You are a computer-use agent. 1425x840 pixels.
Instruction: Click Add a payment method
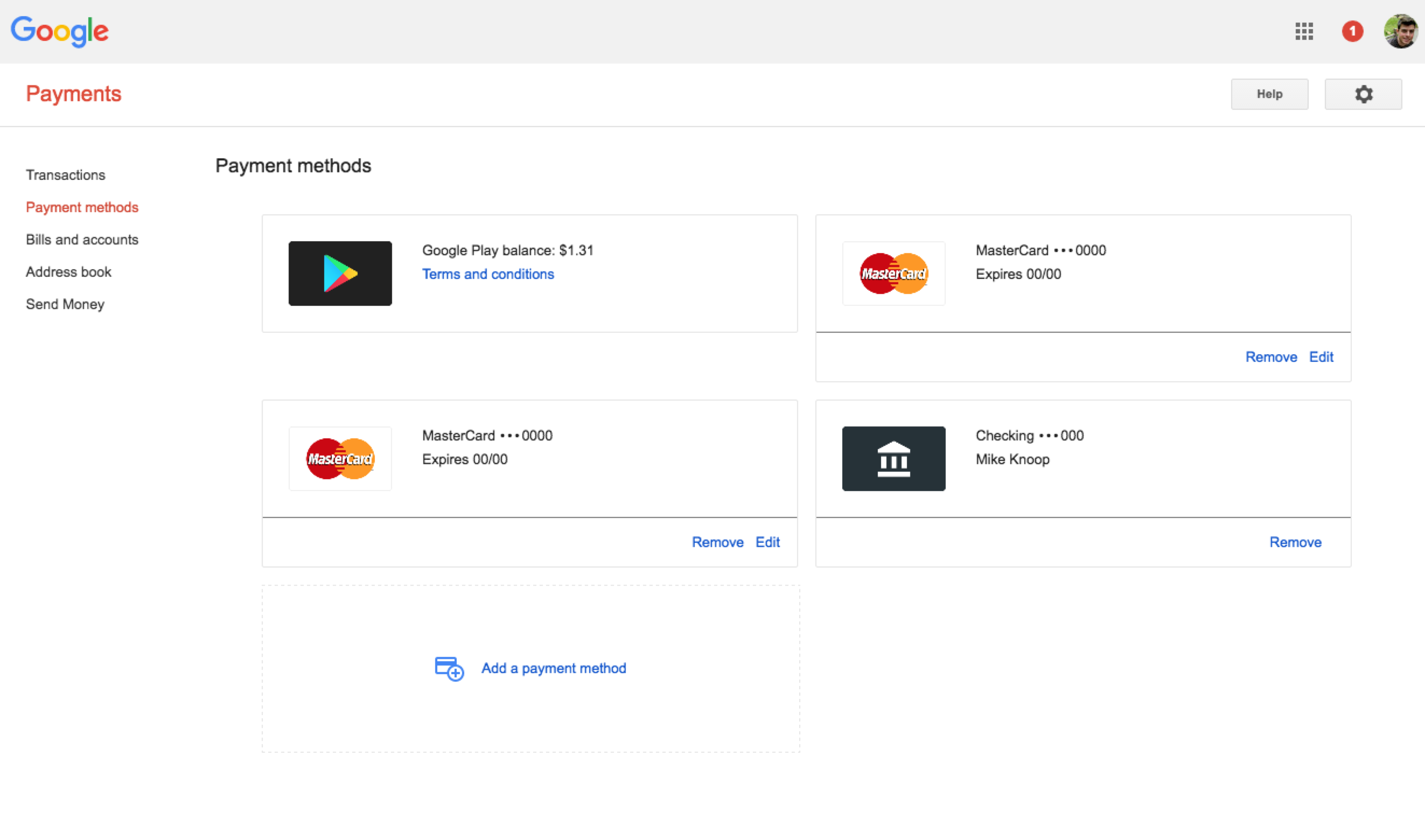click(x=554, y=668)
